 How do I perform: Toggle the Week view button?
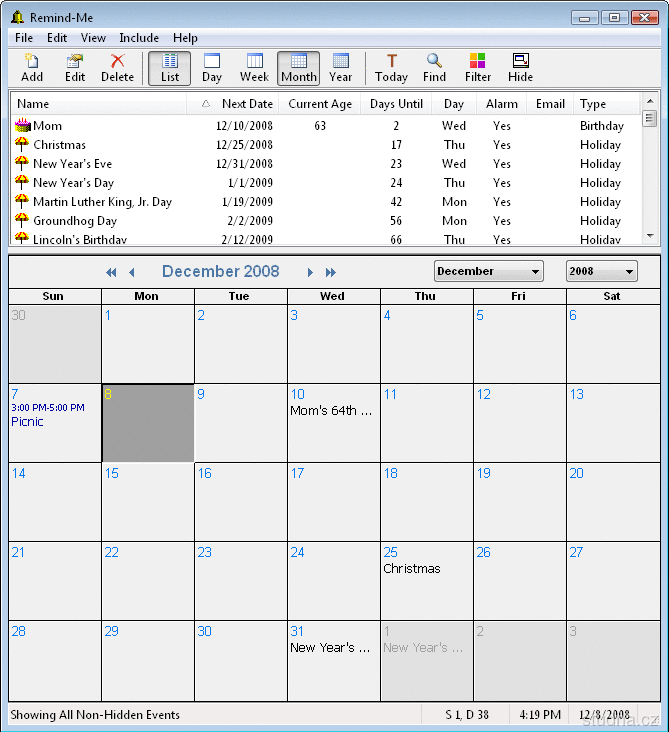tap(254, 67)
